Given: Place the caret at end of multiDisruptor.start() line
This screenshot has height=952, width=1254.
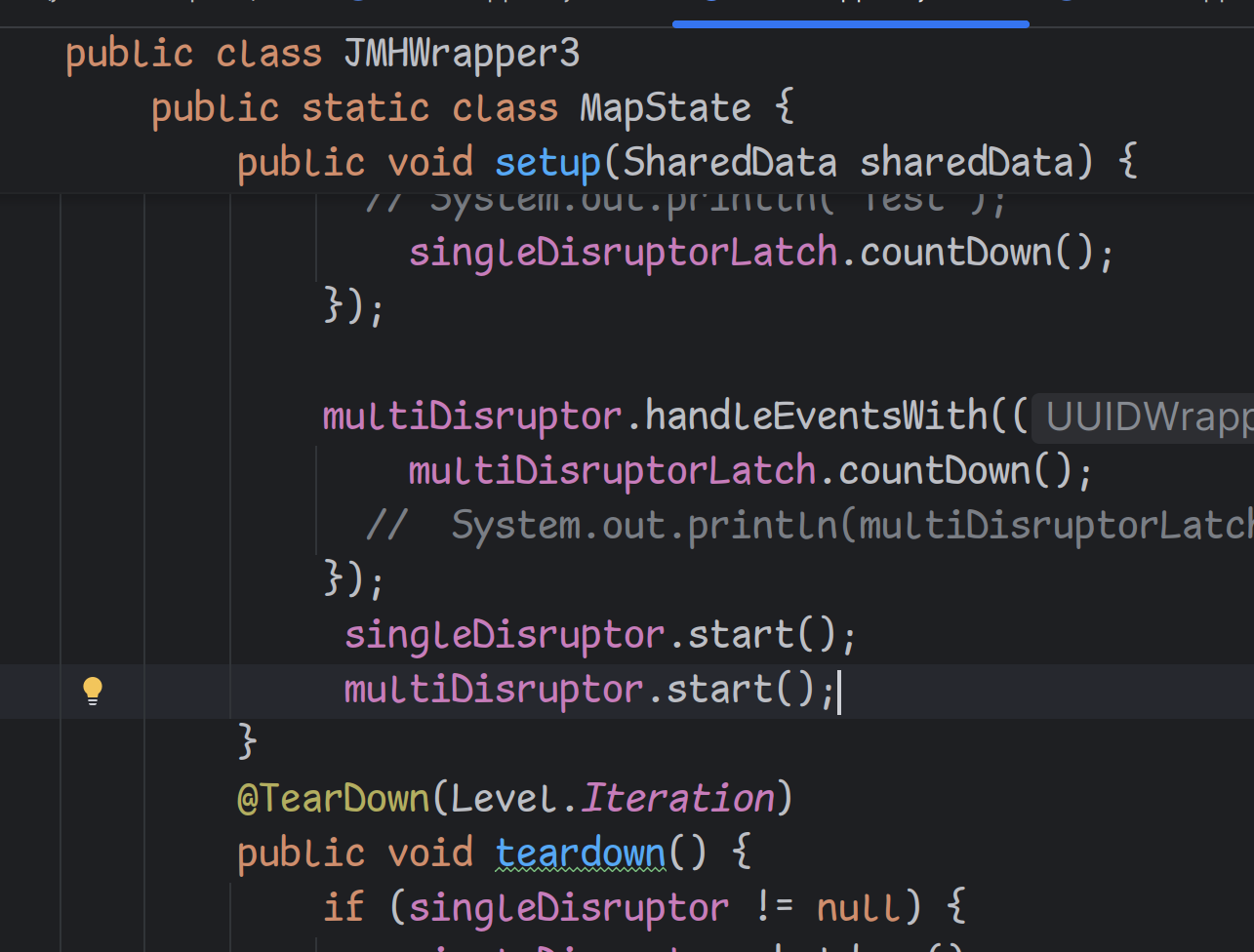Looking at the screenshot, I should (838, 691).
